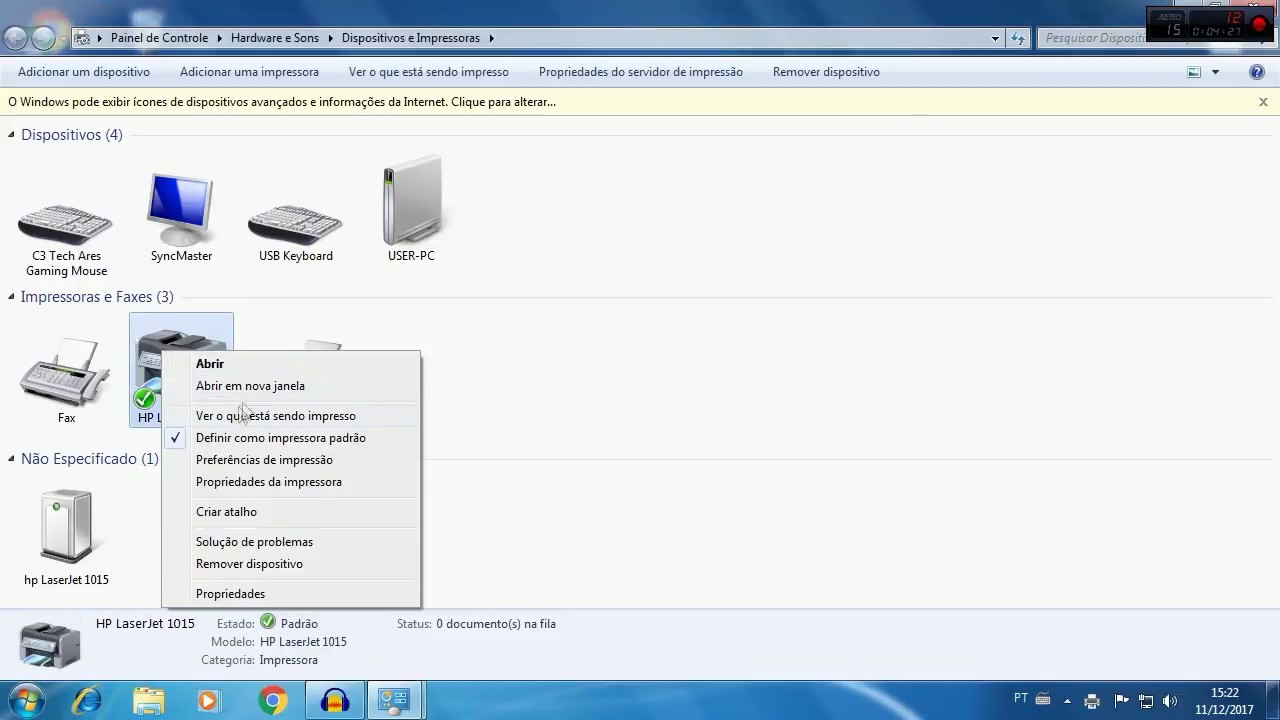This screenshot has height=720, width=1280.
Task: Show hidden tray icons arrow
Action: pos(1067,701)
